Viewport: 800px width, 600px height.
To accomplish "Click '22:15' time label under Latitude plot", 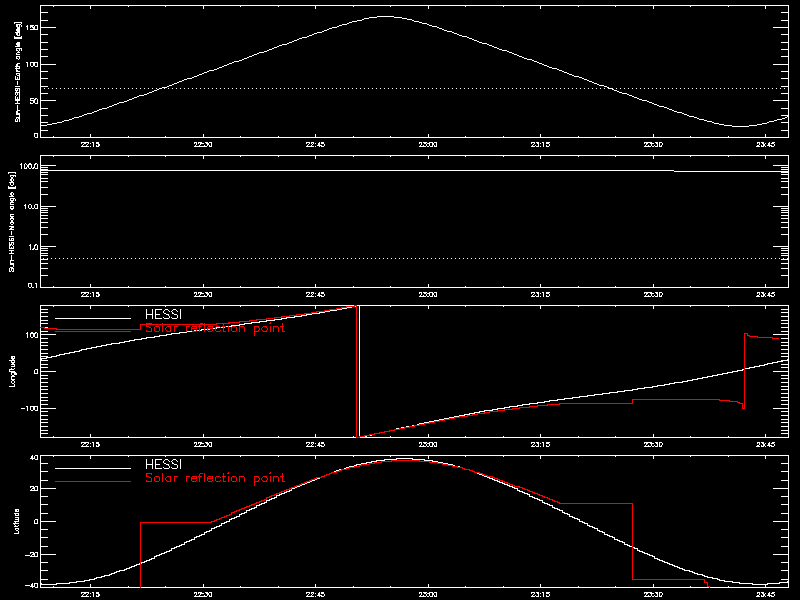I will [x=90, y=594].
